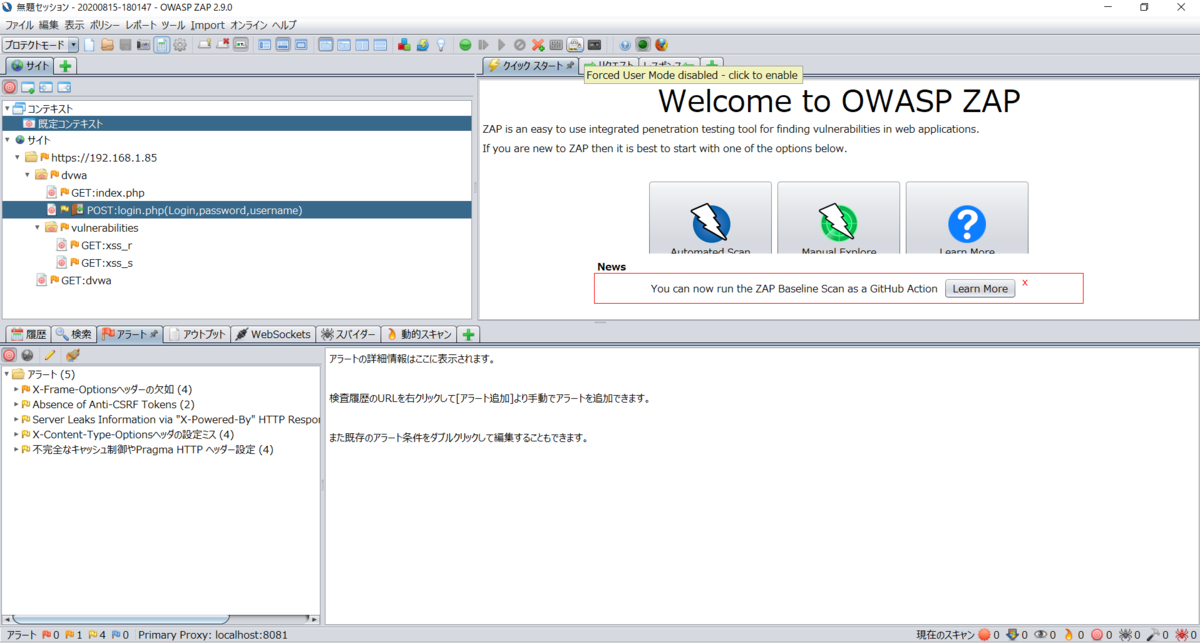Open the ファイル menu

[20, 24]
